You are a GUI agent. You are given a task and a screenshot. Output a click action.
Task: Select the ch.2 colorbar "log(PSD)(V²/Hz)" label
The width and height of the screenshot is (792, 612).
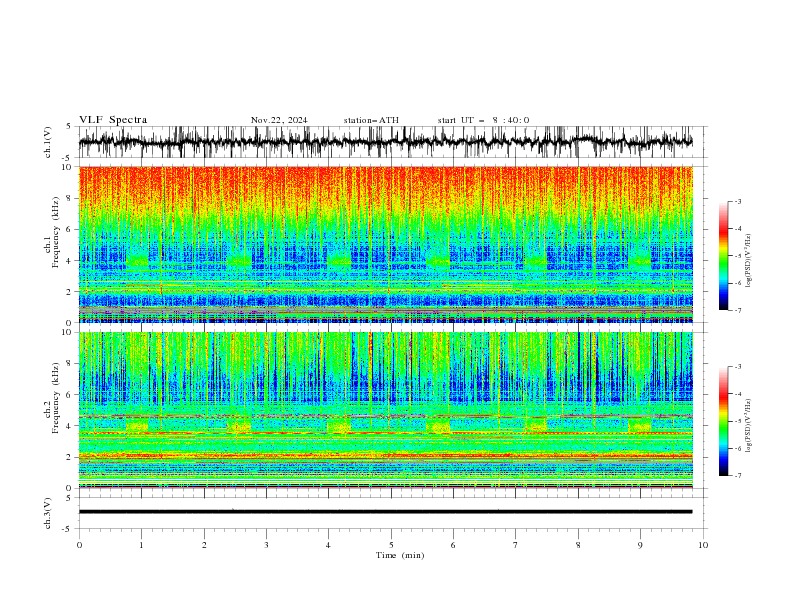click(x=749, y=425)
